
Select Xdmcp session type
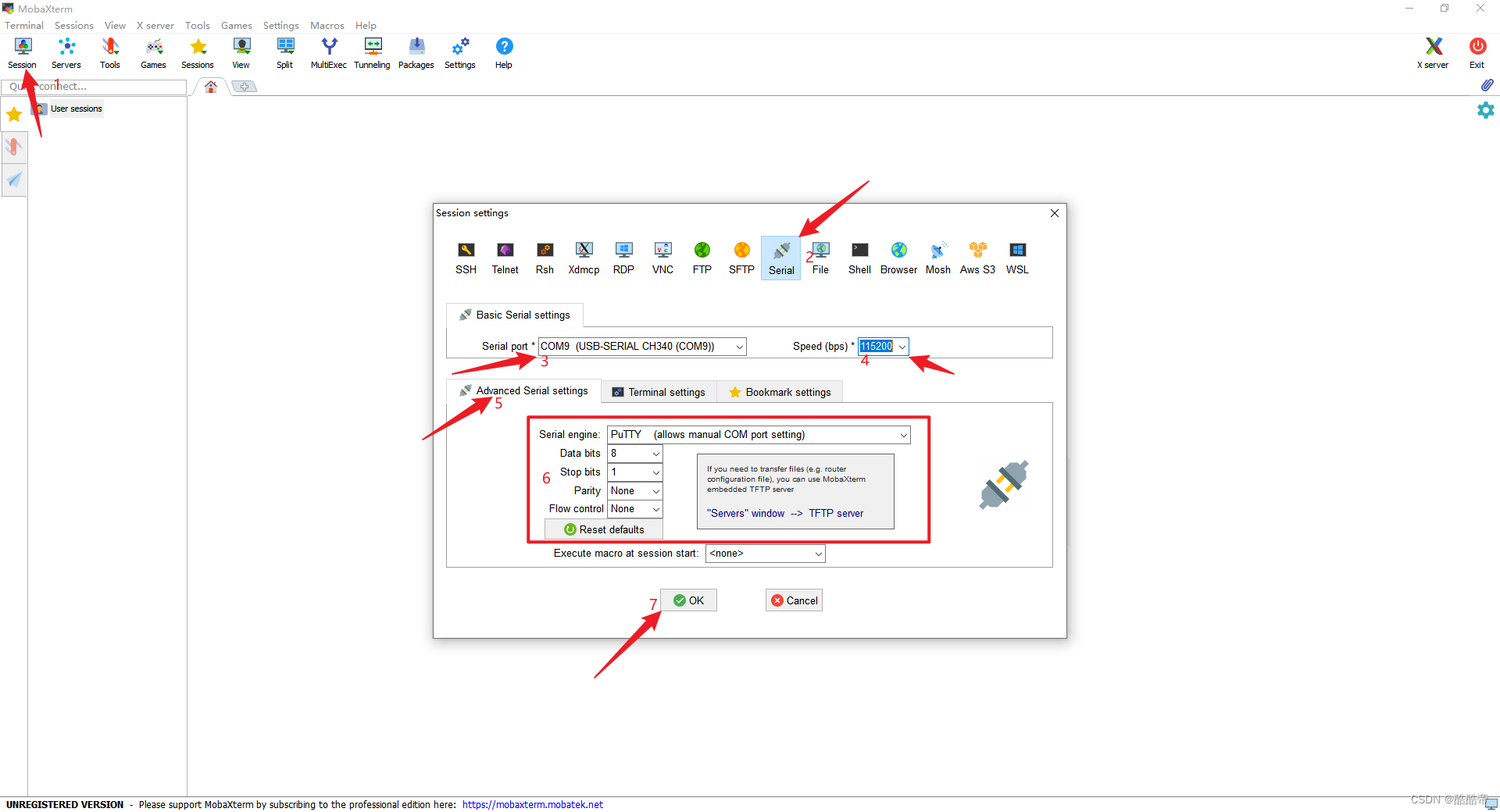pos(584,258)
